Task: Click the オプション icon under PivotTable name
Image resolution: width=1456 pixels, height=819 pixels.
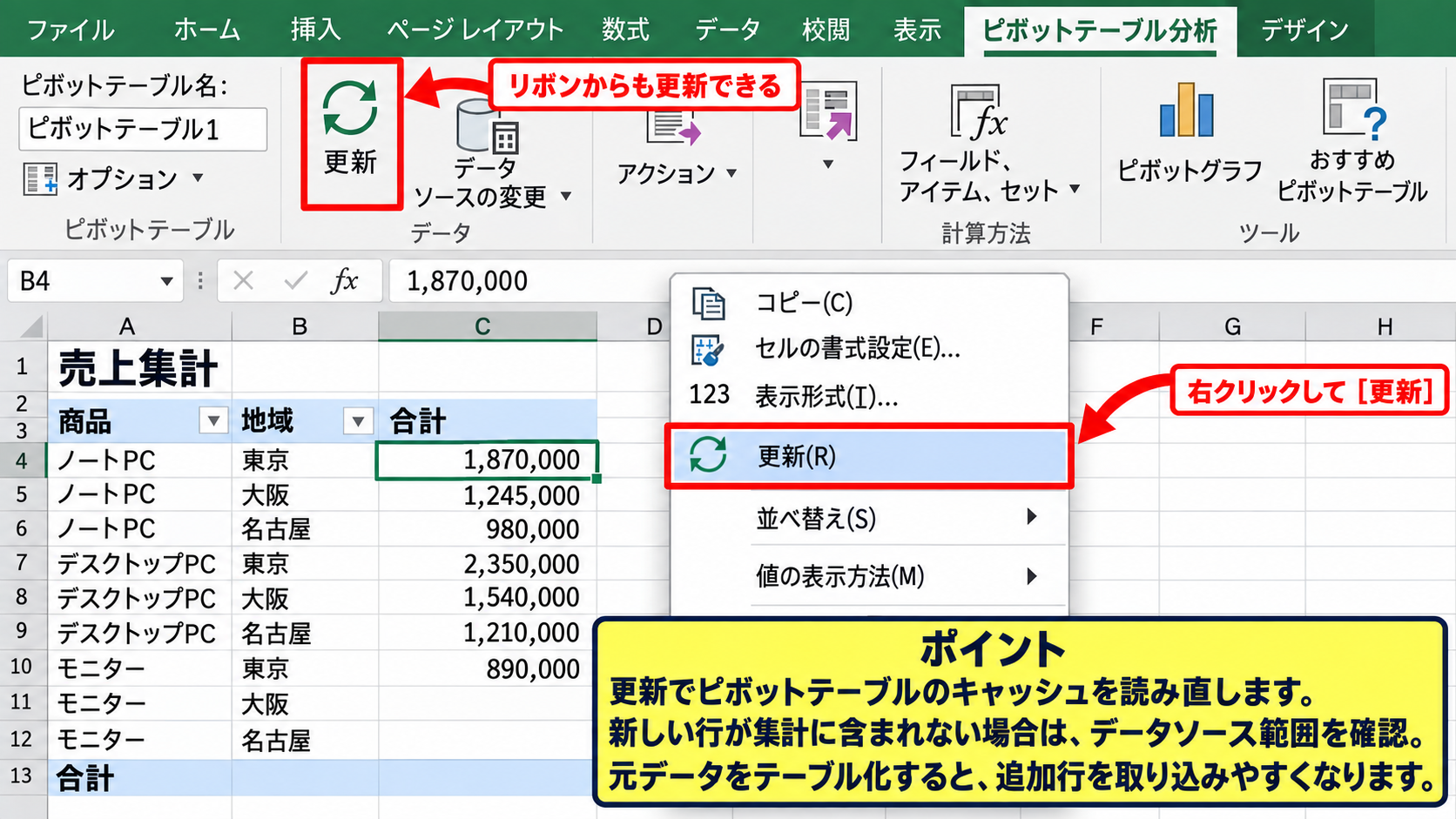Action: [40, 178]
